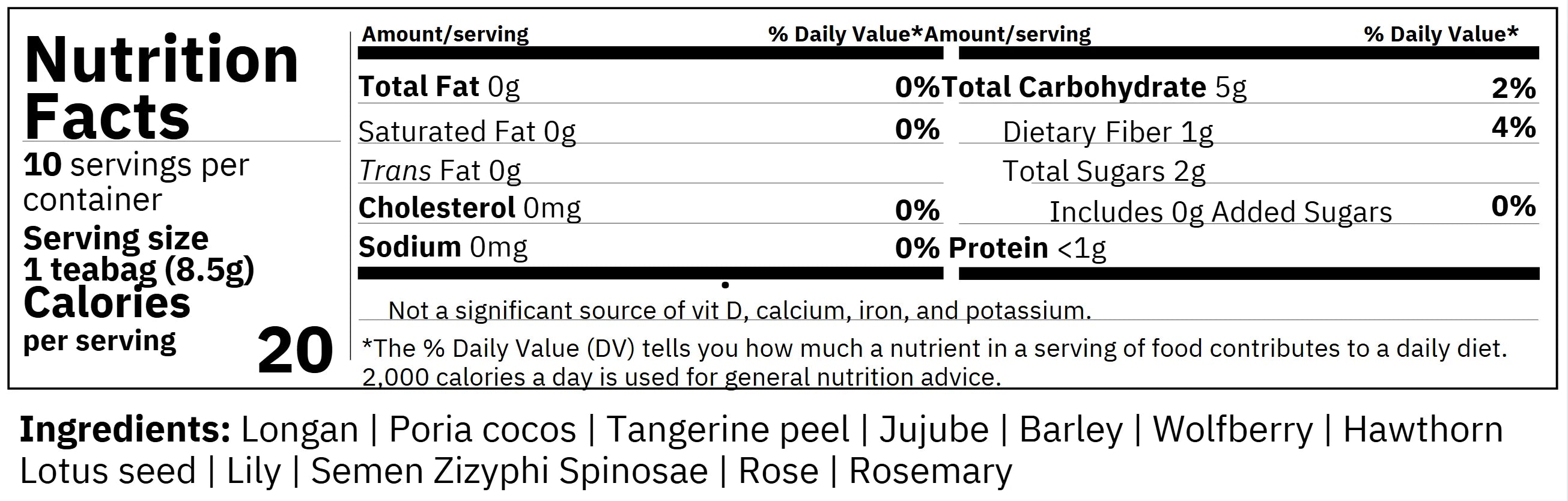Select the Sodium 0mg line
Viewport: 1568px width, 501px height.
(x=443, y=247)
